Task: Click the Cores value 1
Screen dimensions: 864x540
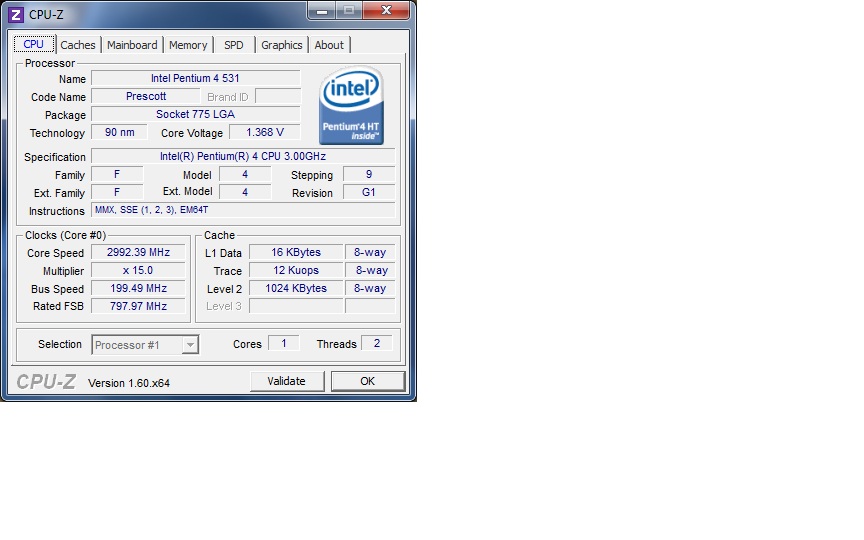Action: (284, 343)
